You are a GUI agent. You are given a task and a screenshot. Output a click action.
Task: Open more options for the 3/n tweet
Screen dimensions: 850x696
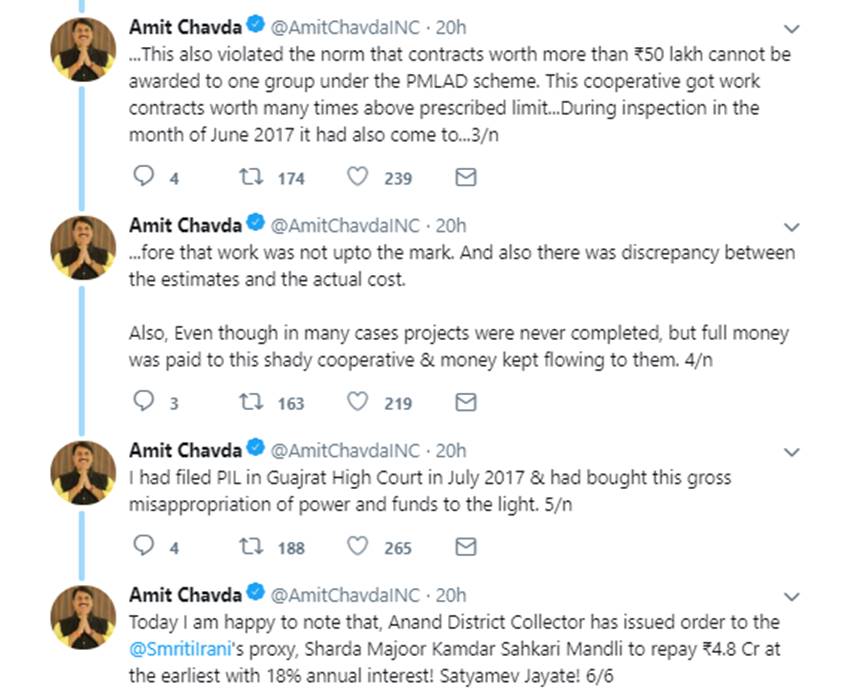point(790,29)
